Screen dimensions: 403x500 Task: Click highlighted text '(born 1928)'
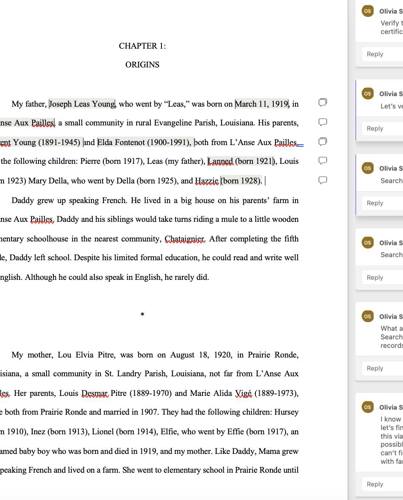pos(241,181)
